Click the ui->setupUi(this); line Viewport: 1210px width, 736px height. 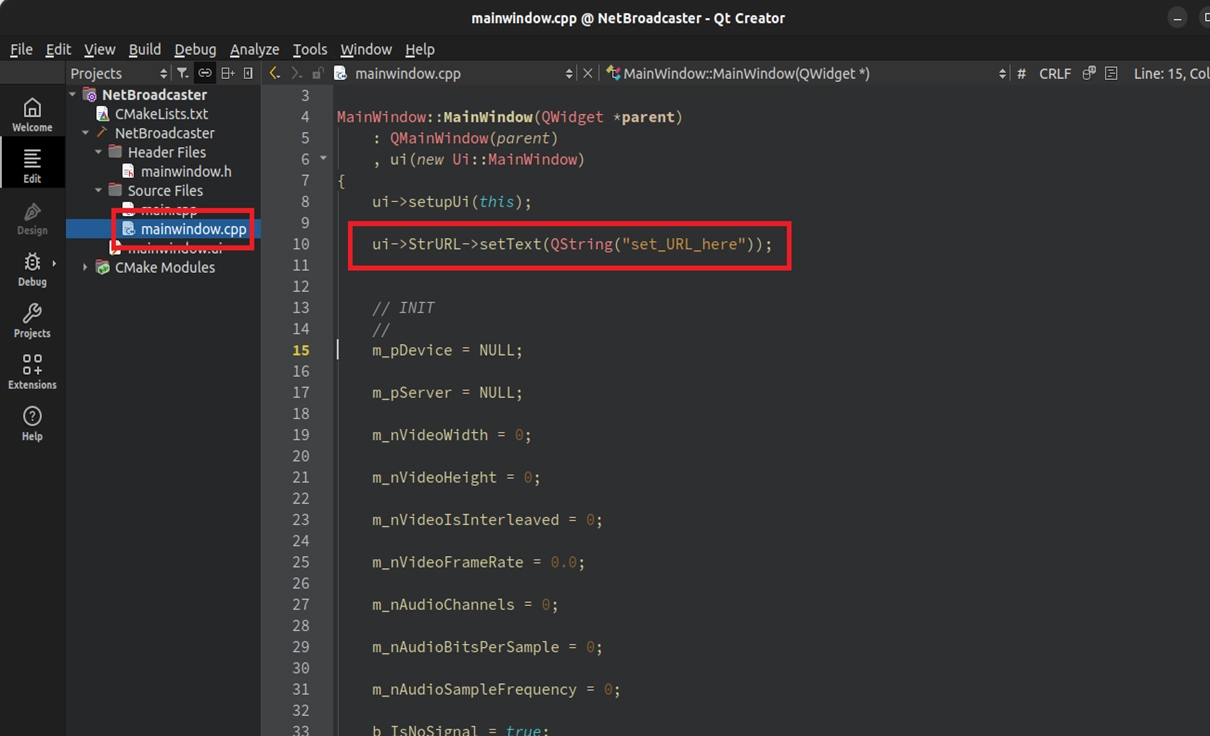[x=451, y=202]
